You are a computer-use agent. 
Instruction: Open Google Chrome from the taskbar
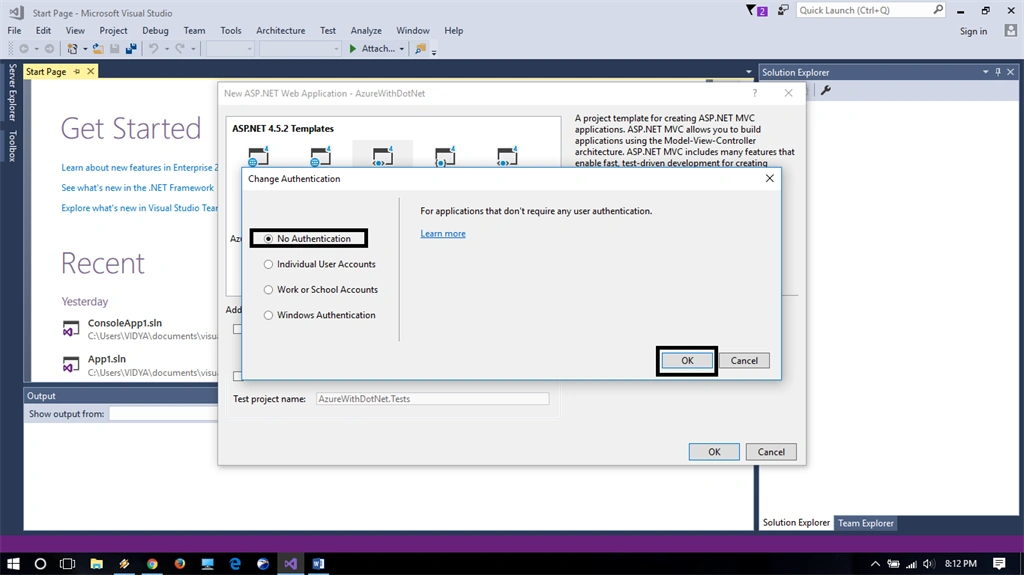click(152, 563)
